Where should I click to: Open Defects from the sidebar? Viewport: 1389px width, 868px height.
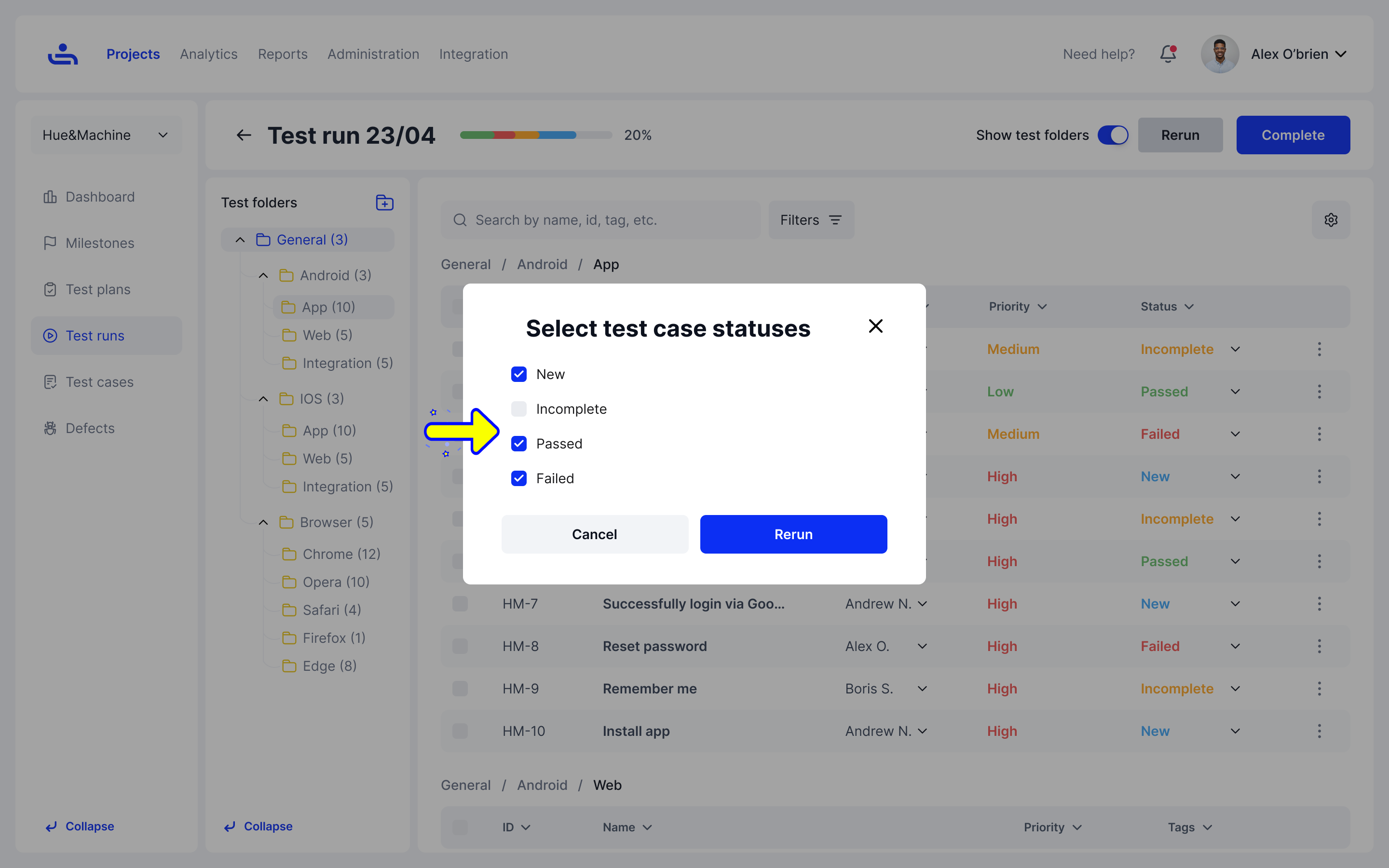click(x=107, y=428)
